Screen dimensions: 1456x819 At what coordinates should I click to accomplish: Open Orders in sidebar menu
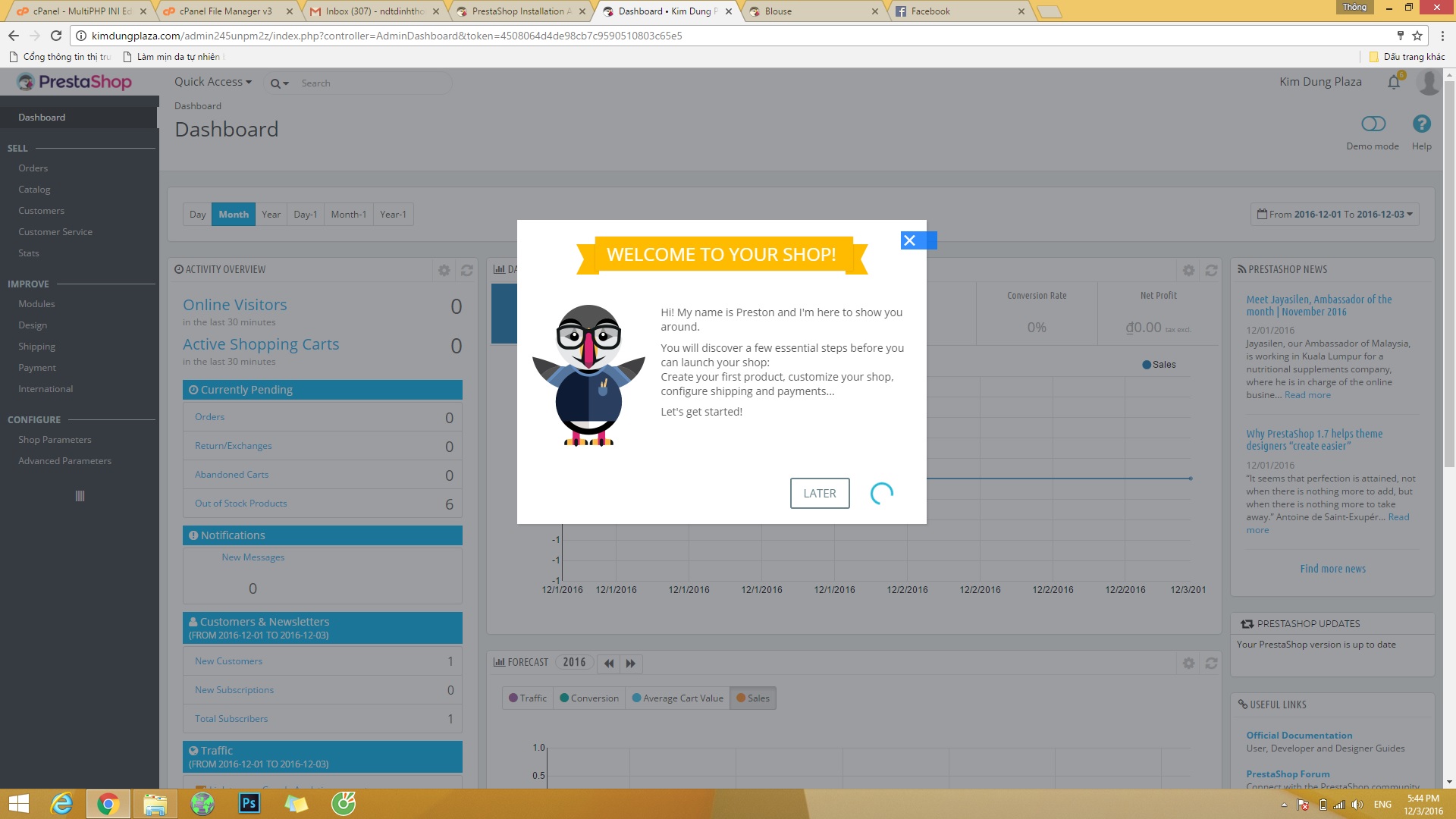tap(33, 168)
